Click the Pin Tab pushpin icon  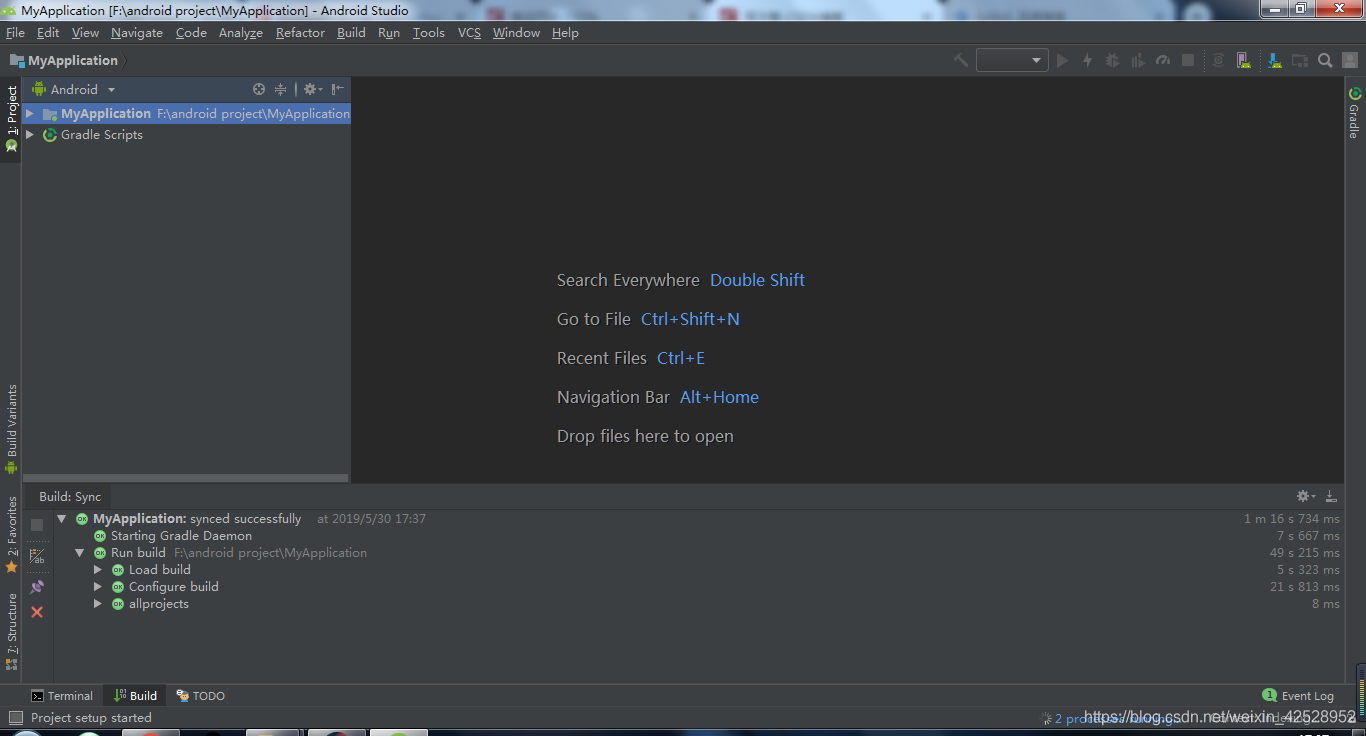click(x=37, y=587)
